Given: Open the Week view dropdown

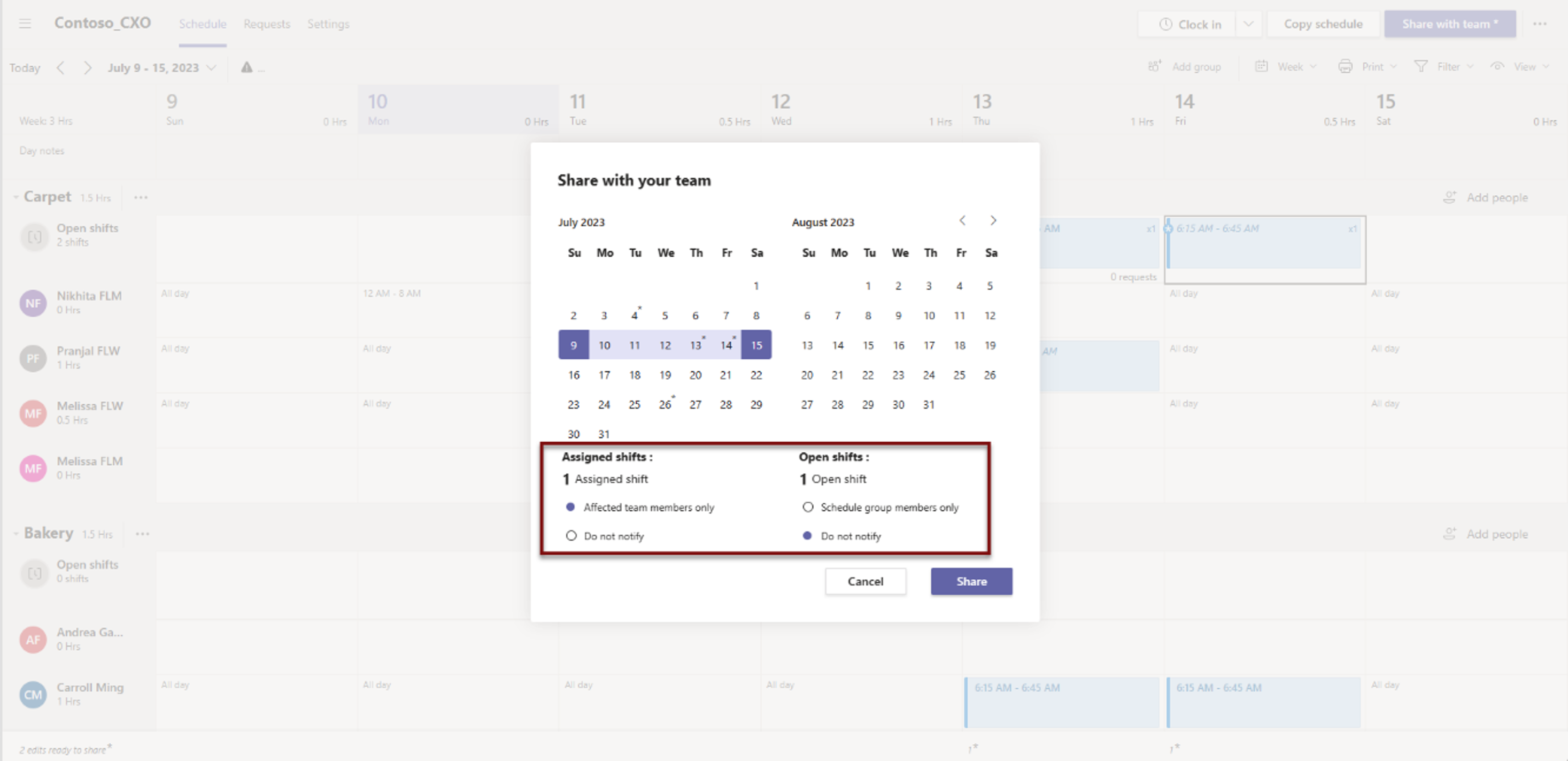Looking at the screenshot, I should pos(1284,67).
